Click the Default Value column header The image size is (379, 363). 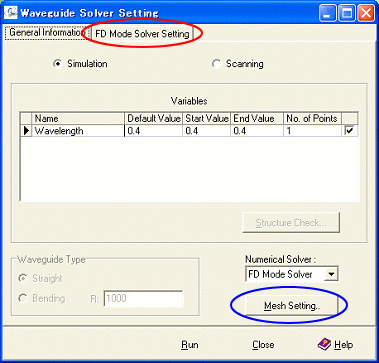pos(154,118)
